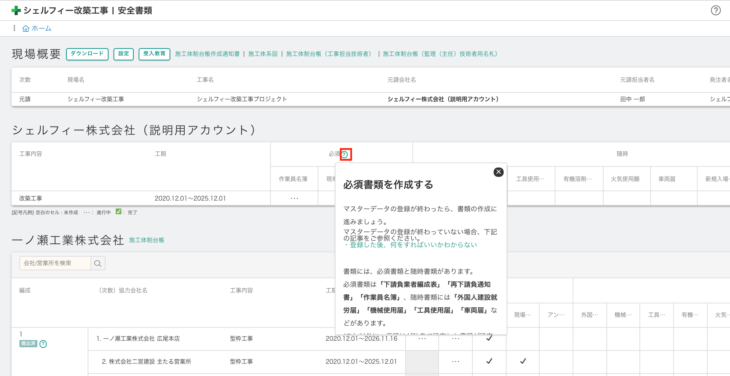Image resolution: width=730 pixels, height=376 pixels.
Task: Click help icon beside the 提出済 badge
Action: pos(43,344)
